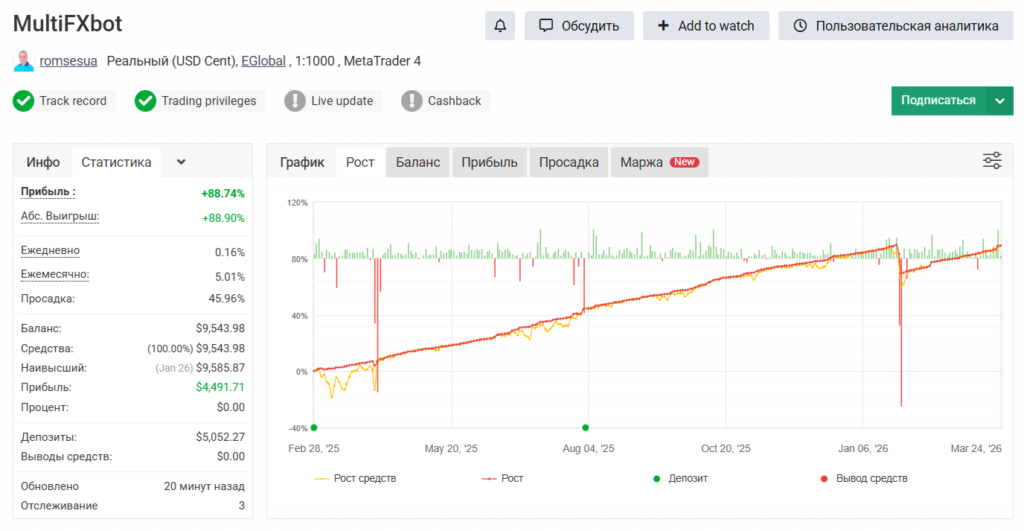The width and height of the screenshot is (1024, 531).
Task: Switch to the Просадка chart tab
Action: [568, 162]
